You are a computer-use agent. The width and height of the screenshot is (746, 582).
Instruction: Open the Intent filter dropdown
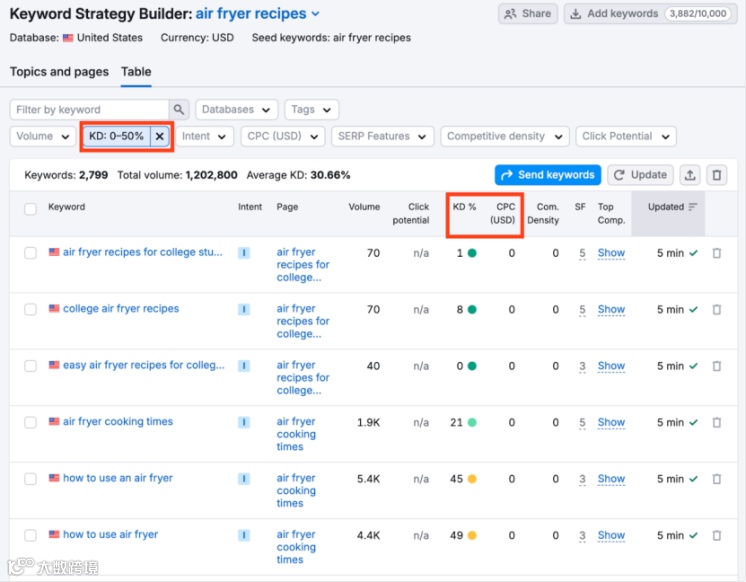pos(204,137)
